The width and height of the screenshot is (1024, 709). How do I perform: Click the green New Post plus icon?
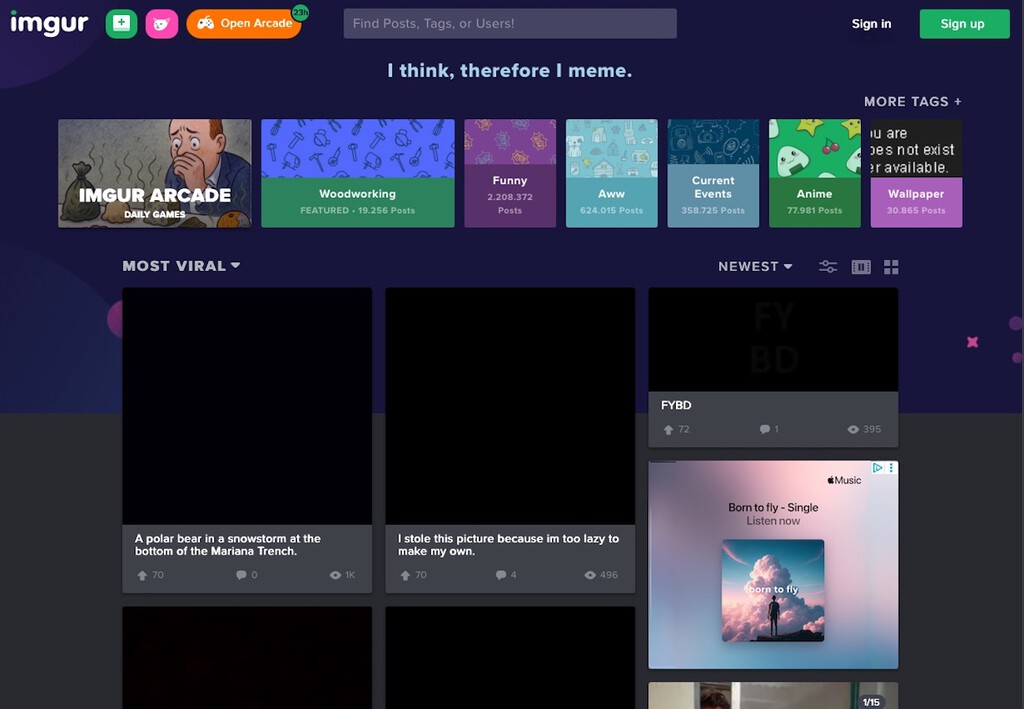(x=122, y=23)
